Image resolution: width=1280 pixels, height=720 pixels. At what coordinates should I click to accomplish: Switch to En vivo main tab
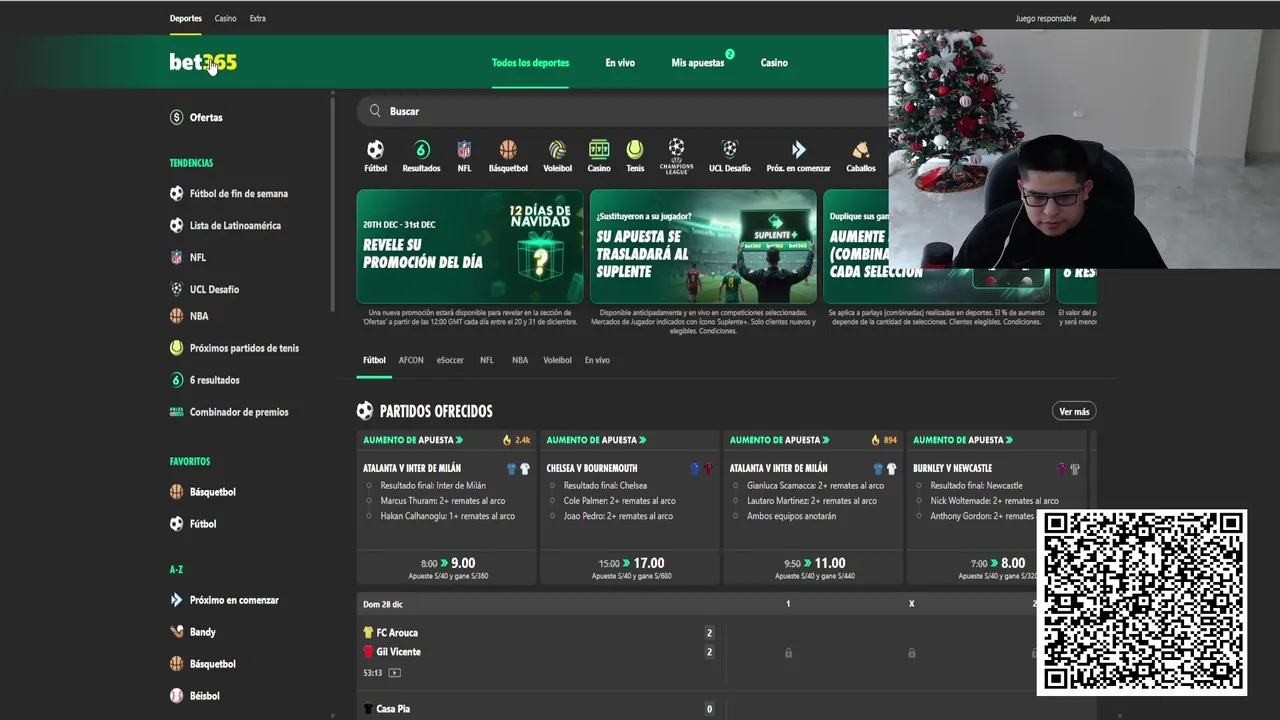tap(620, 62)
